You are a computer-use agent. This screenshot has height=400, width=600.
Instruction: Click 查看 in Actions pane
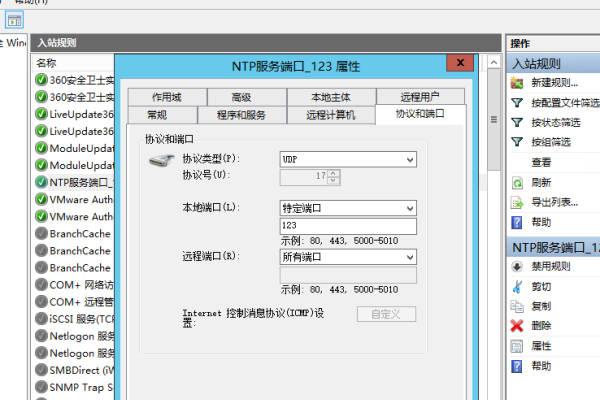[x=541, y=162]
